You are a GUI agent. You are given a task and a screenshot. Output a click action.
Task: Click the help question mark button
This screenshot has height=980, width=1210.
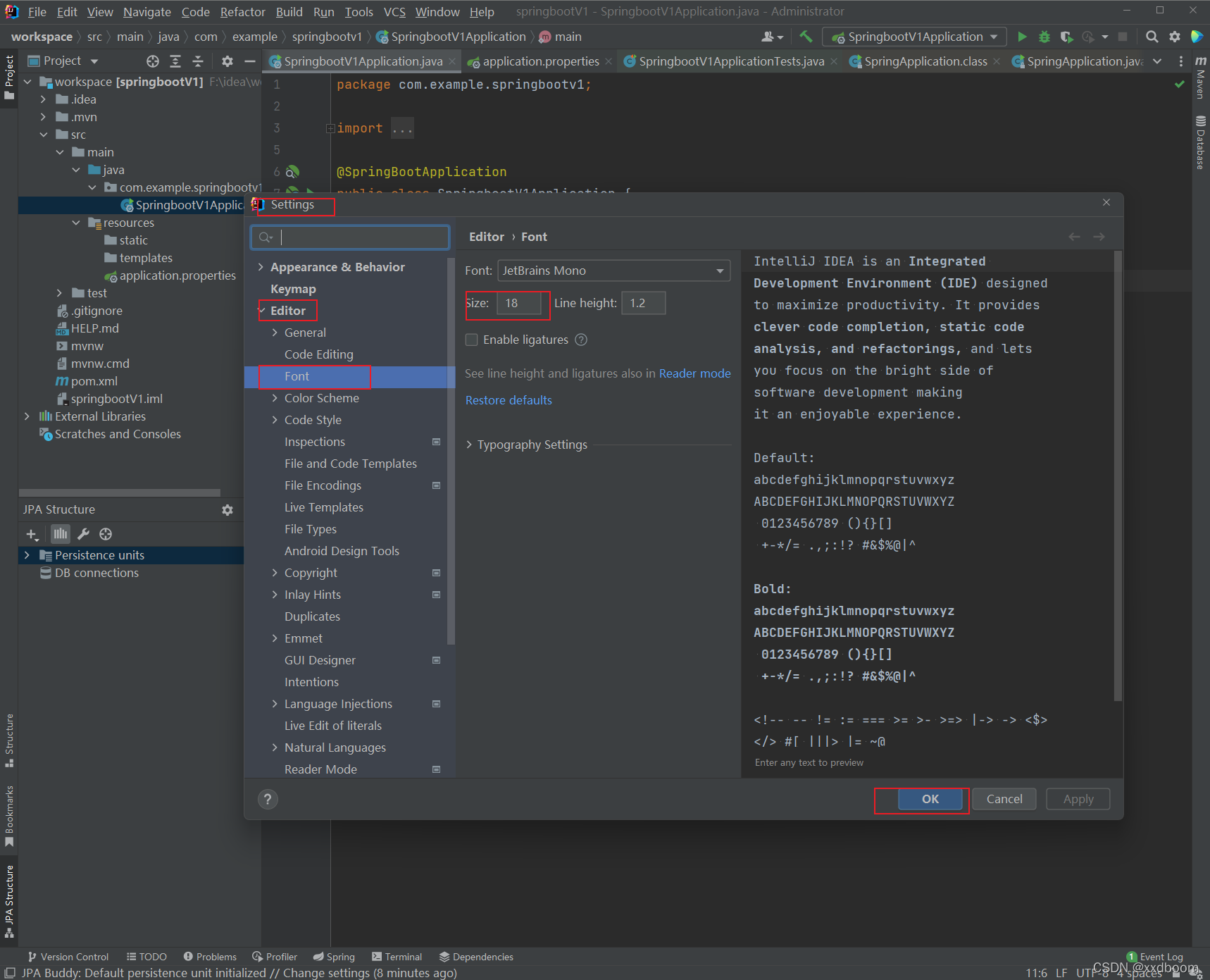[x=268, y=799]
